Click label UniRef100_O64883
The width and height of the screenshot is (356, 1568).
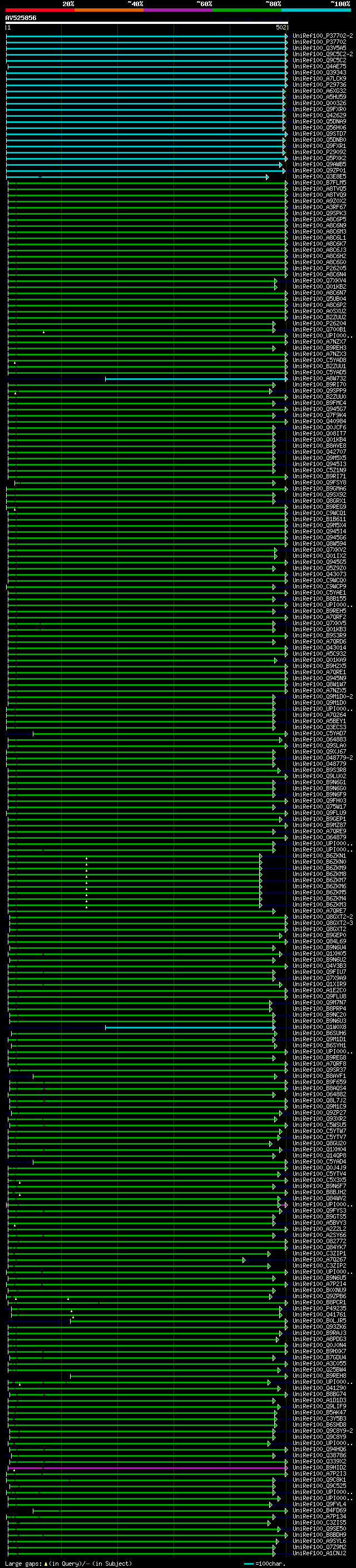pos(319,740)
